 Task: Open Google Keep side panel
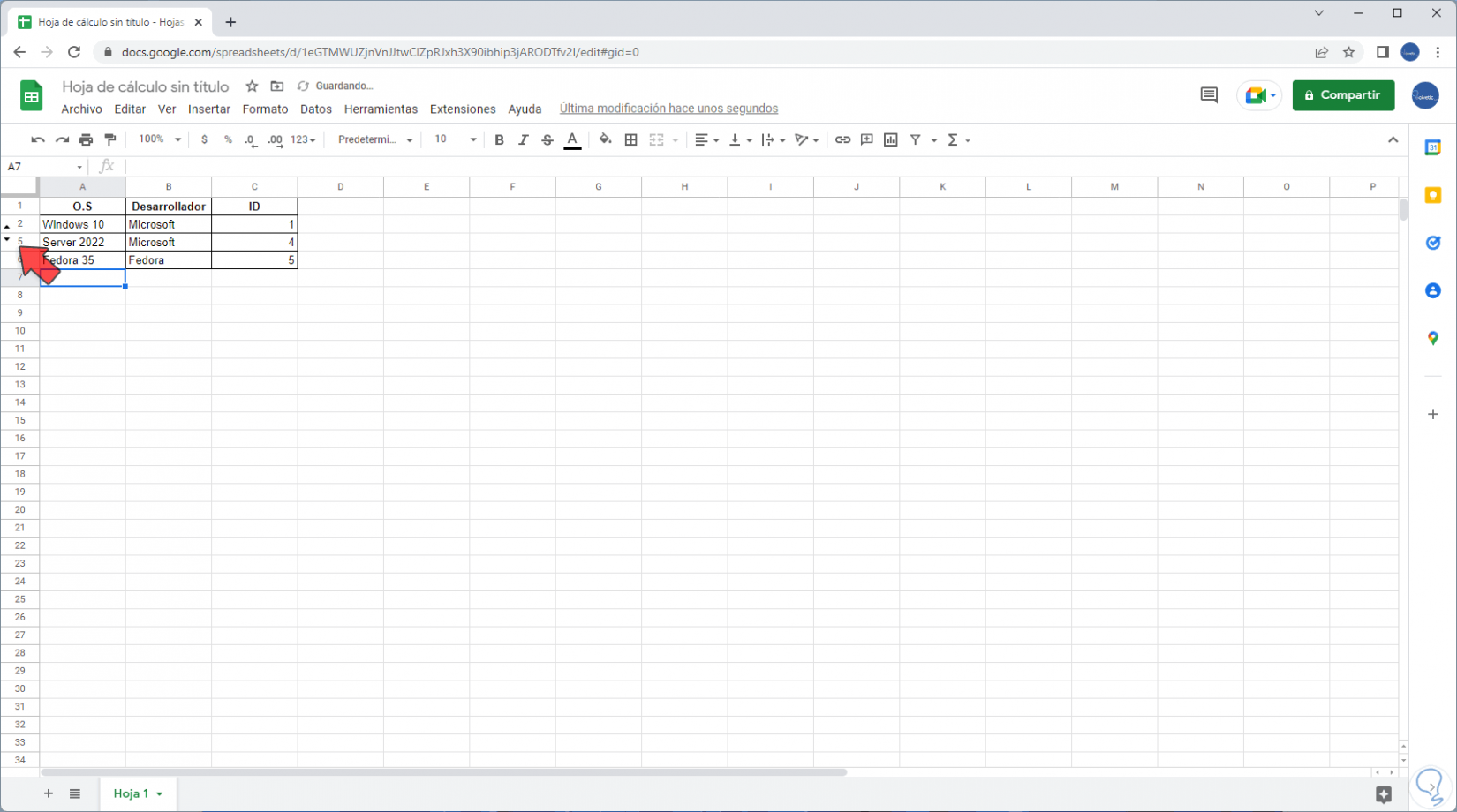tap(1432, 195)
